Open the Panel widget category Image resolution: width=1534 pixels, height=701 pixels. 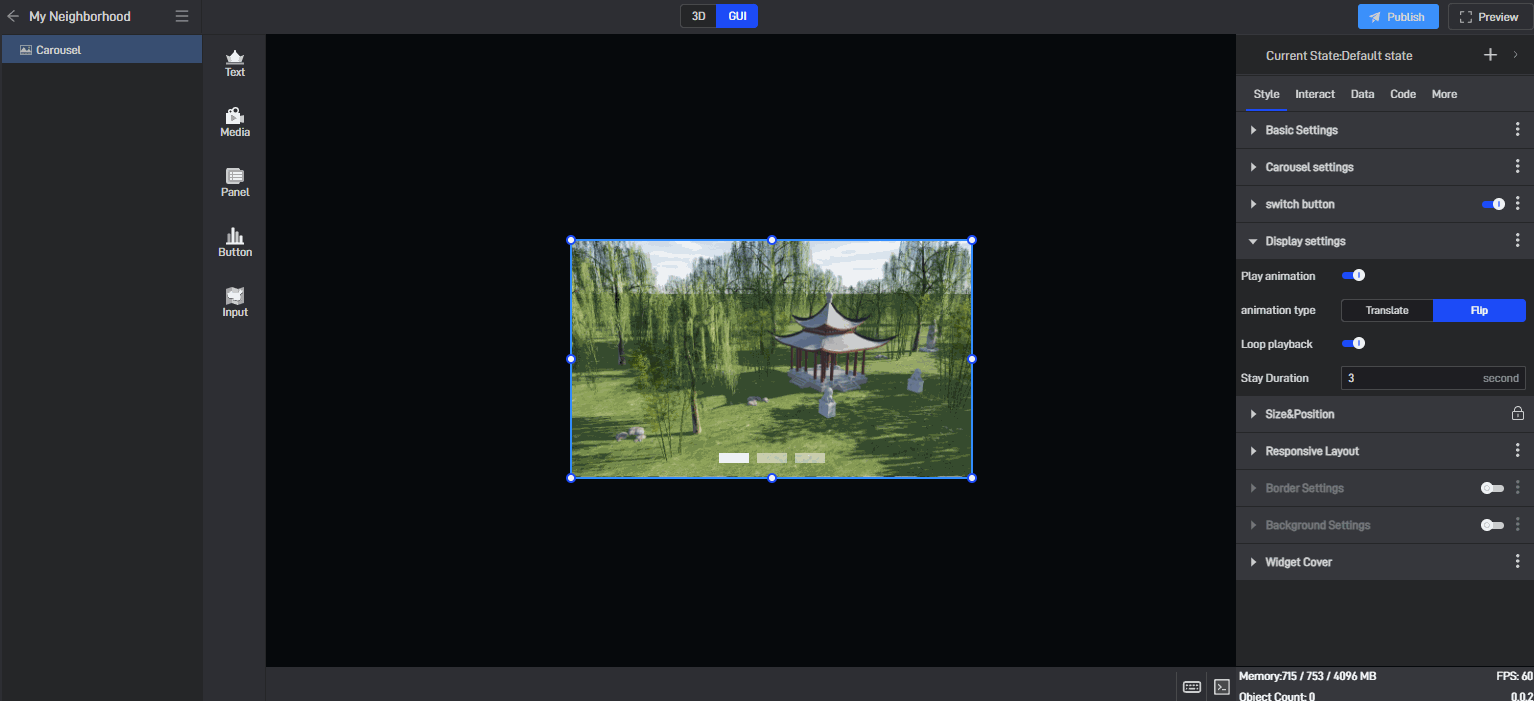coord(235,183)
